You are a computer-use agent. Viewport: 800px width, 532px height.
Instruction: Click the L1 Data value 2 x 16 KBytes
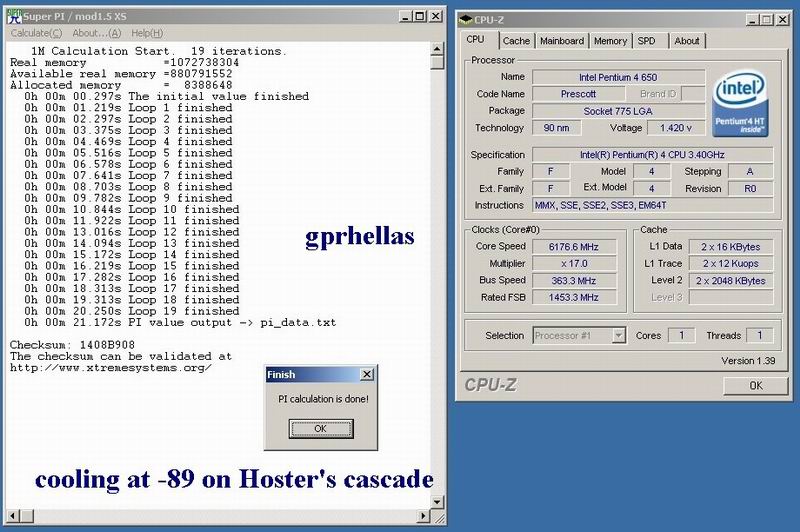731,247
